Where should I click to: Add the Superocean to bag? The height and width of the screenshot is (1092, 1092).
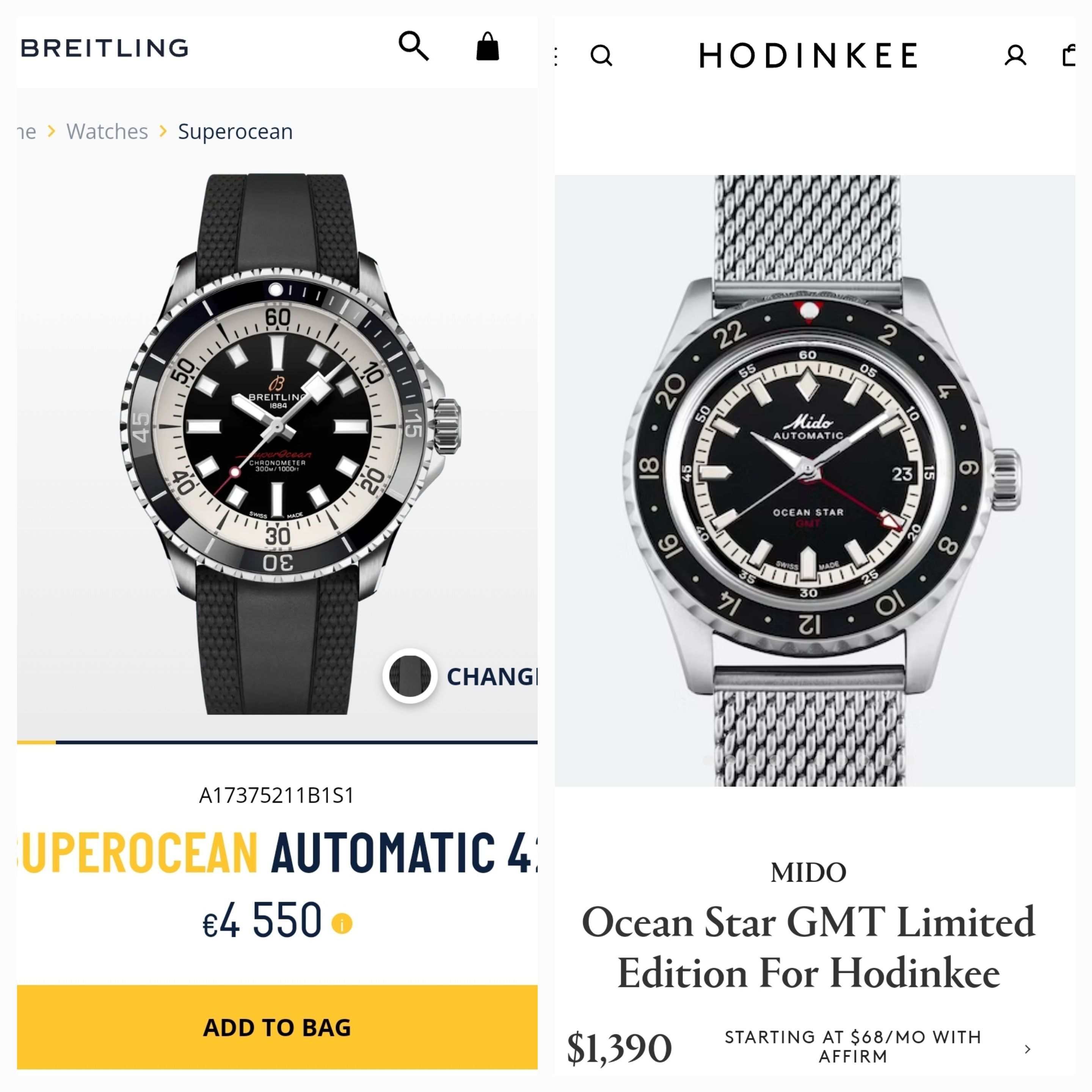[x=277, y=1028]
